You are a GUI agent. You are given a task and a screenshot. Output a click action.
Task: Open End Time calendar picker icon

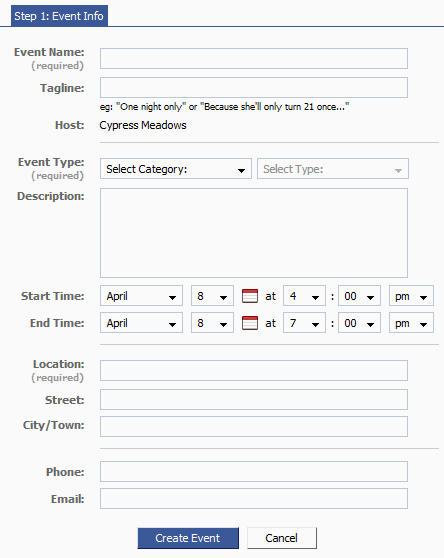tap(250, 323)
